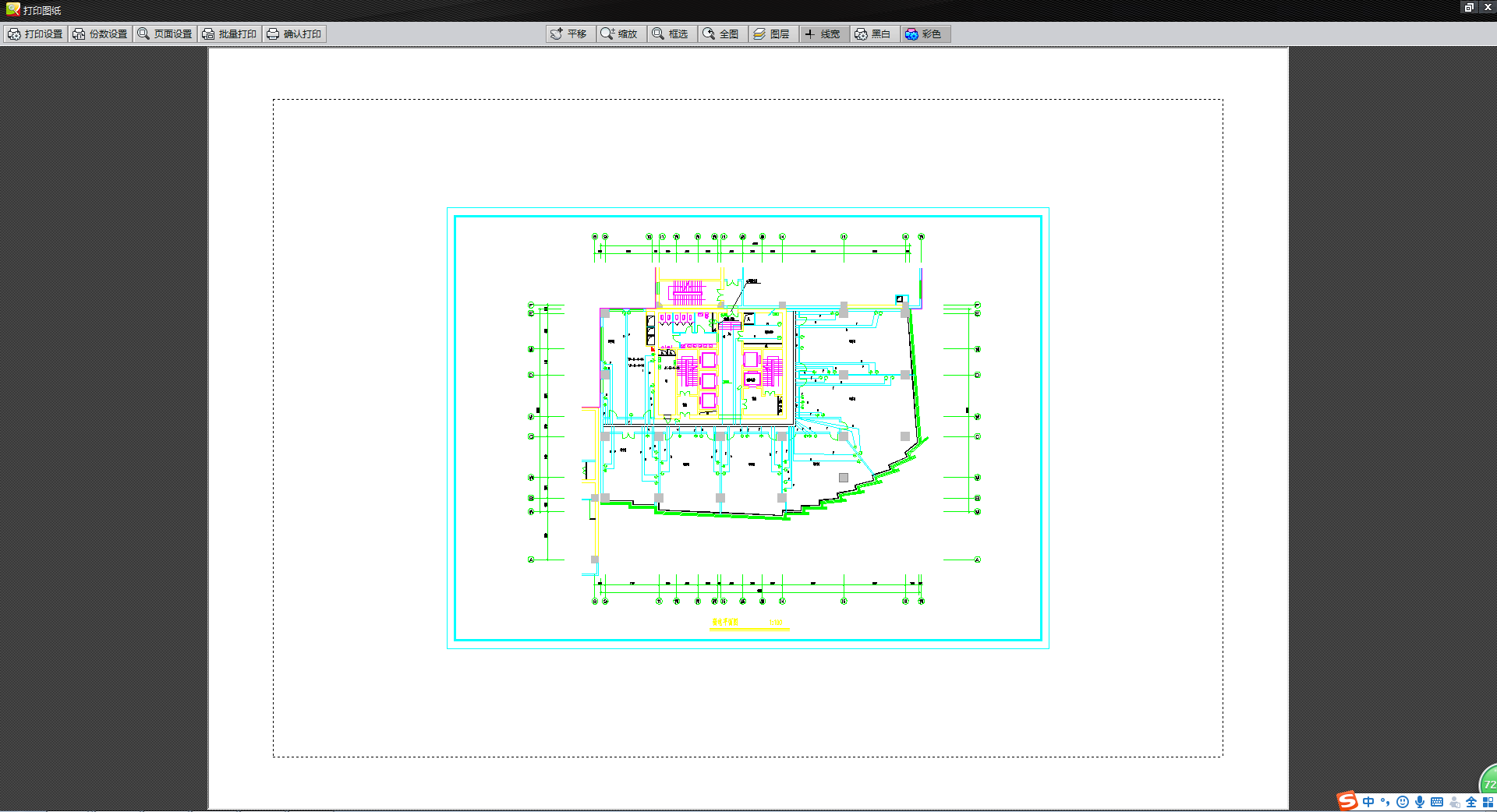Viewport: 1497px width, 812px height.
Task: Open the input method toolbox grid
Action: click(1488, 802)
